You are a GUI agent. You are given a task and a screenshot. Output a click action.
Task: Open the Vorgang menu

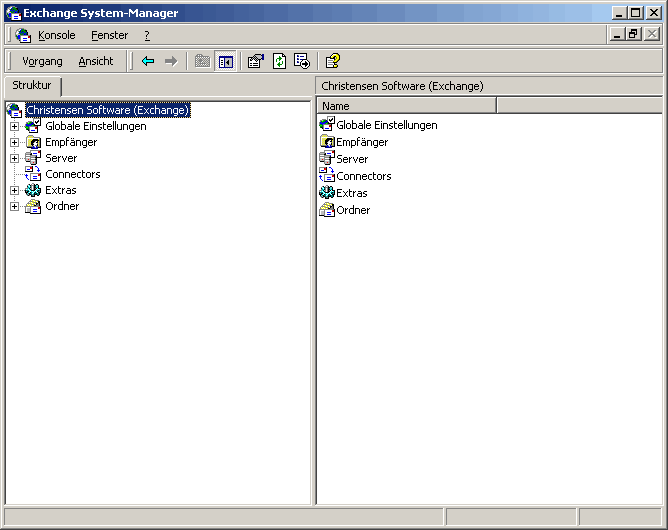[x=42, y=61]
